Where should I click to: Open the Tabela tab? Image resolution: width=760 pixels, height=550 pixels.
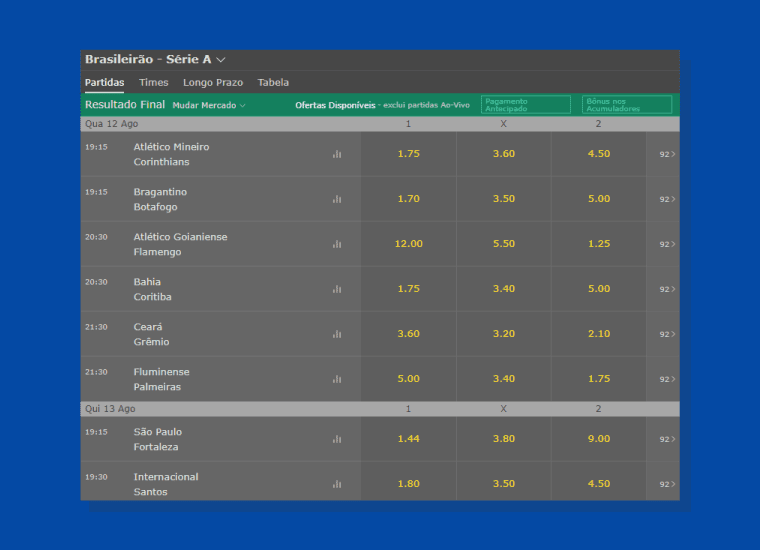click(x=273, y=82)
